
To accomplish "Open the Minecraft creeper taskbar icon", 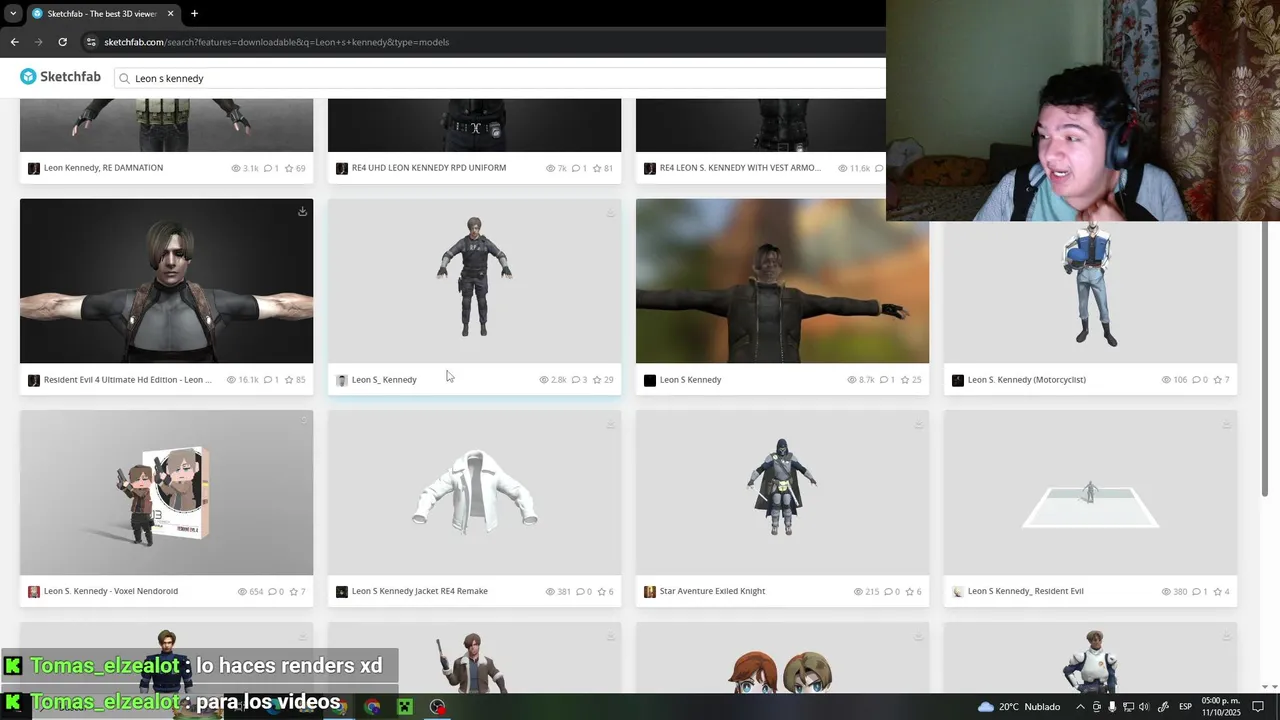I will pos(405,706).
